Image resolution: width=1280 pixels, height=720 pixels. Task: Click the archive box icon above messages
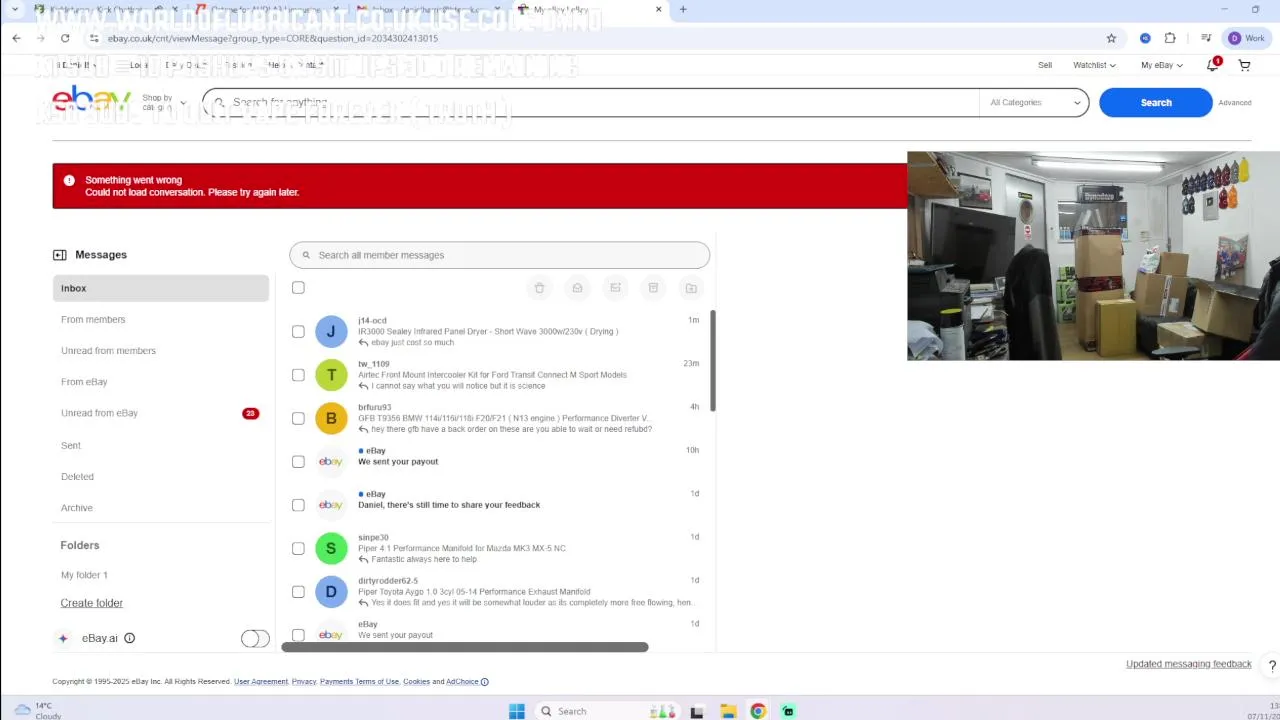653,288
